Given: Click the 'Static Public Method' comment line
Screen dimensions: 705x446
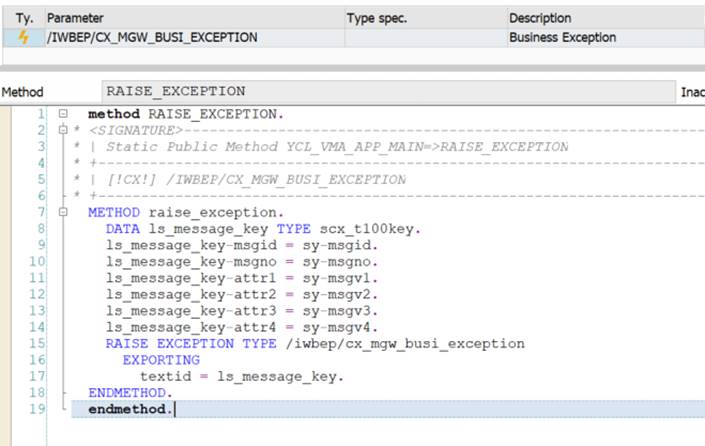Looking at the screenshot, I should coord(337,147).
